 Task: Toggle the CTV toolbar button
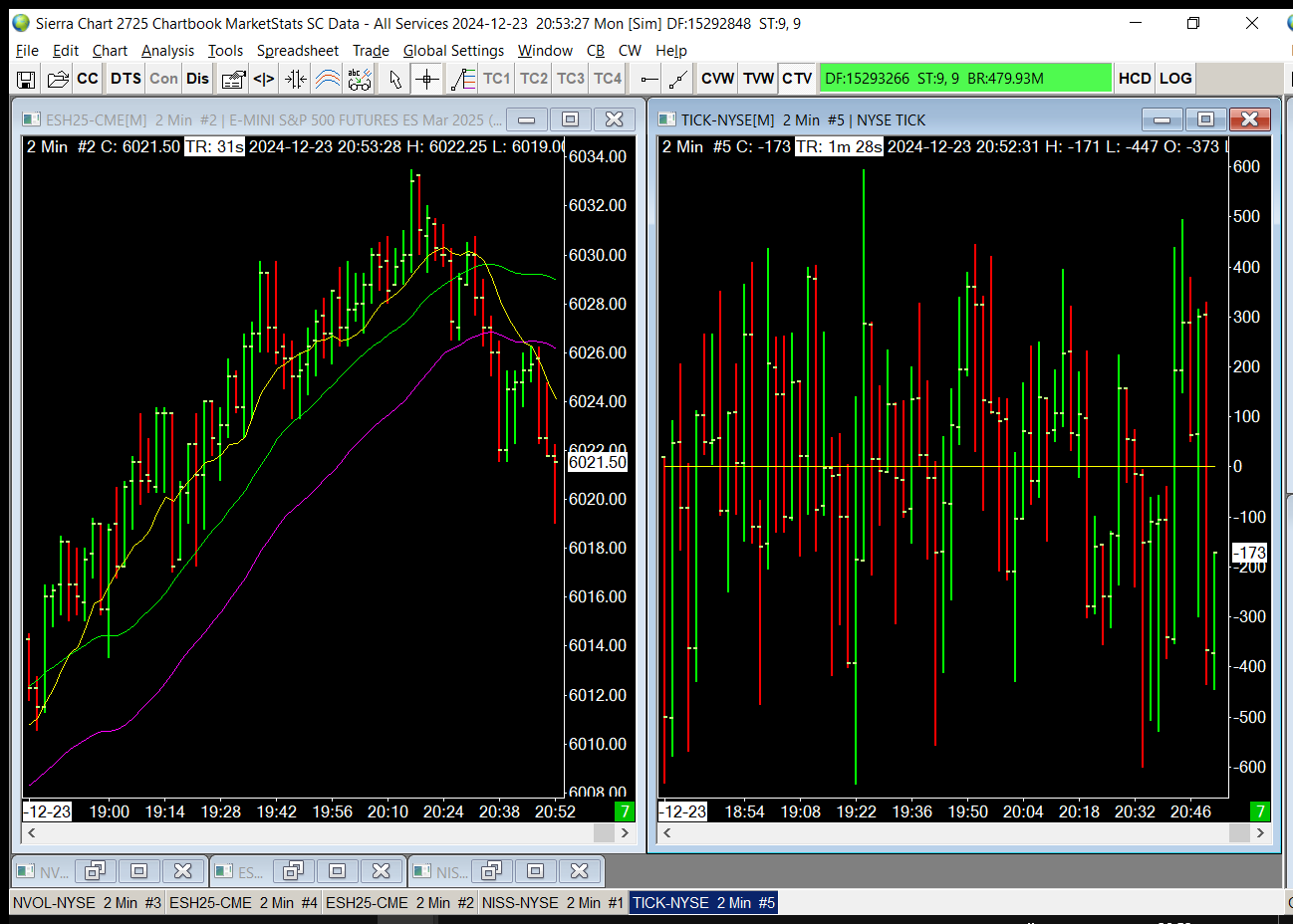[797, 79]
